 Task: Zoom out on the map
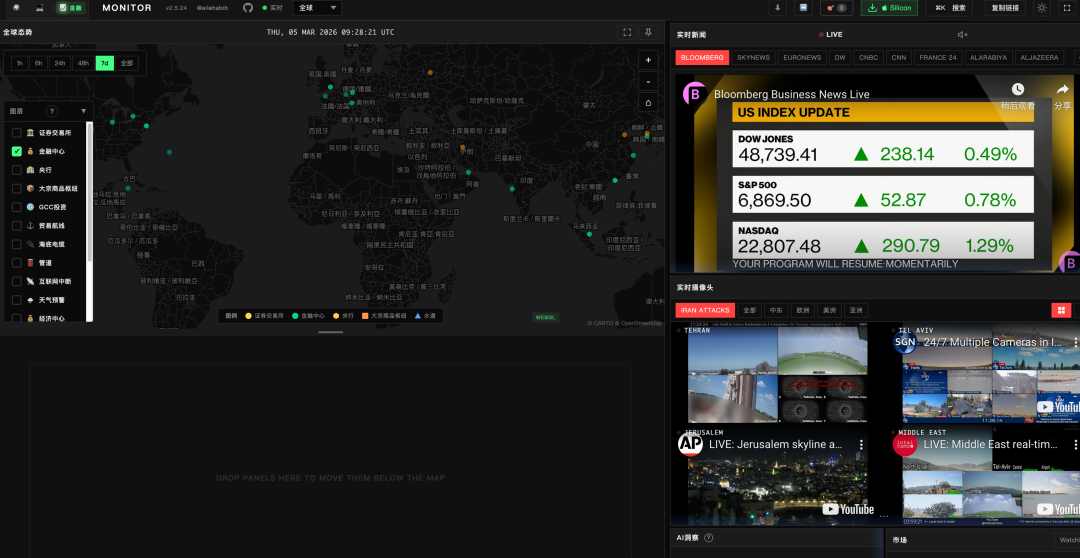(648, 81)
